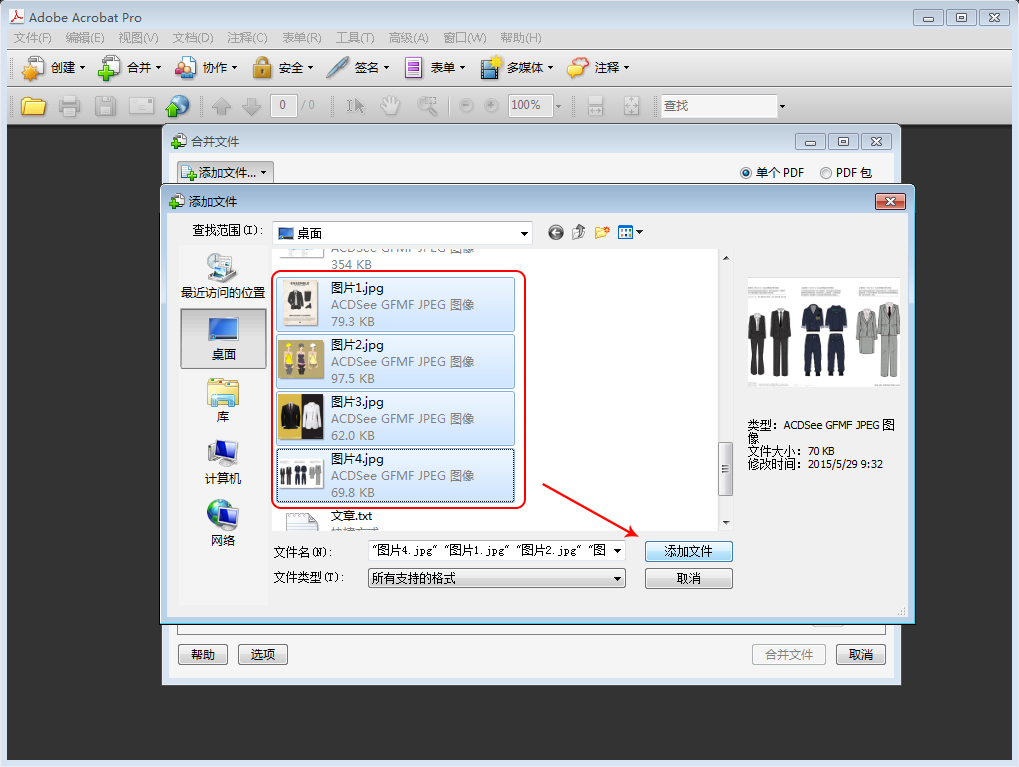
Task: Click the print icon in Acrobat toolbar
Action: pos(70,105)
